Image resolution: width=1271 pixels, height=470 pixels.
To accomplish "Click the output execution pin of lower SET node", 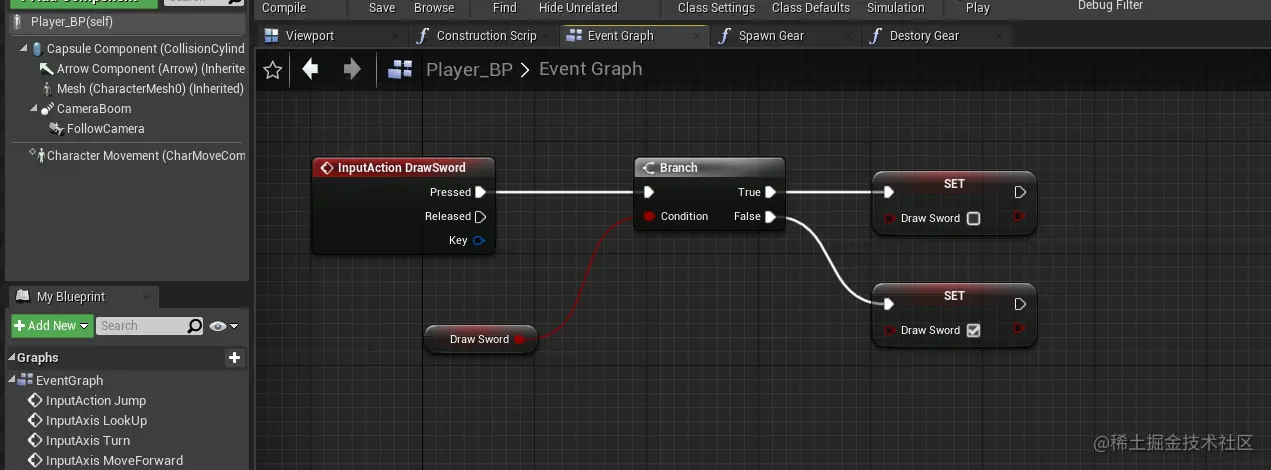I will (1020, 304).
